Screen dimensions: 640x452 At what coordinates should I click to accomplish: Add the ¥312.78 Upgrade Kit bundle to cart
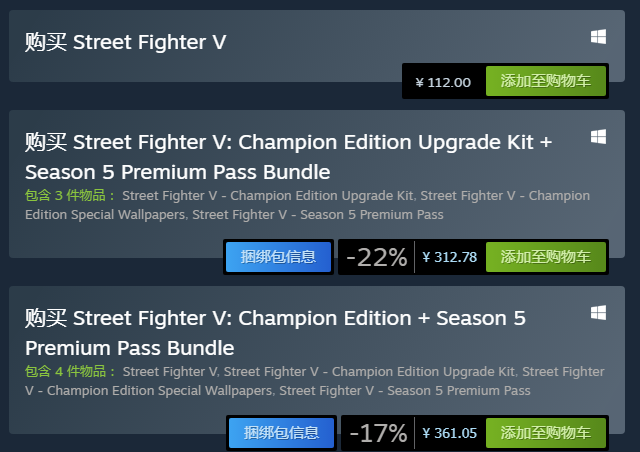click(546, 257)
